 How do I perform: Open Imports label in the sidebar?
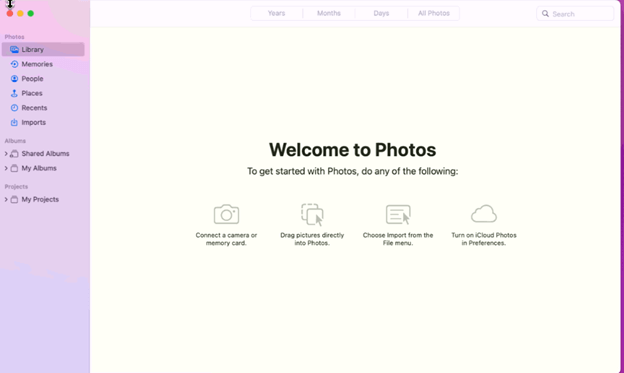[33, 123]
